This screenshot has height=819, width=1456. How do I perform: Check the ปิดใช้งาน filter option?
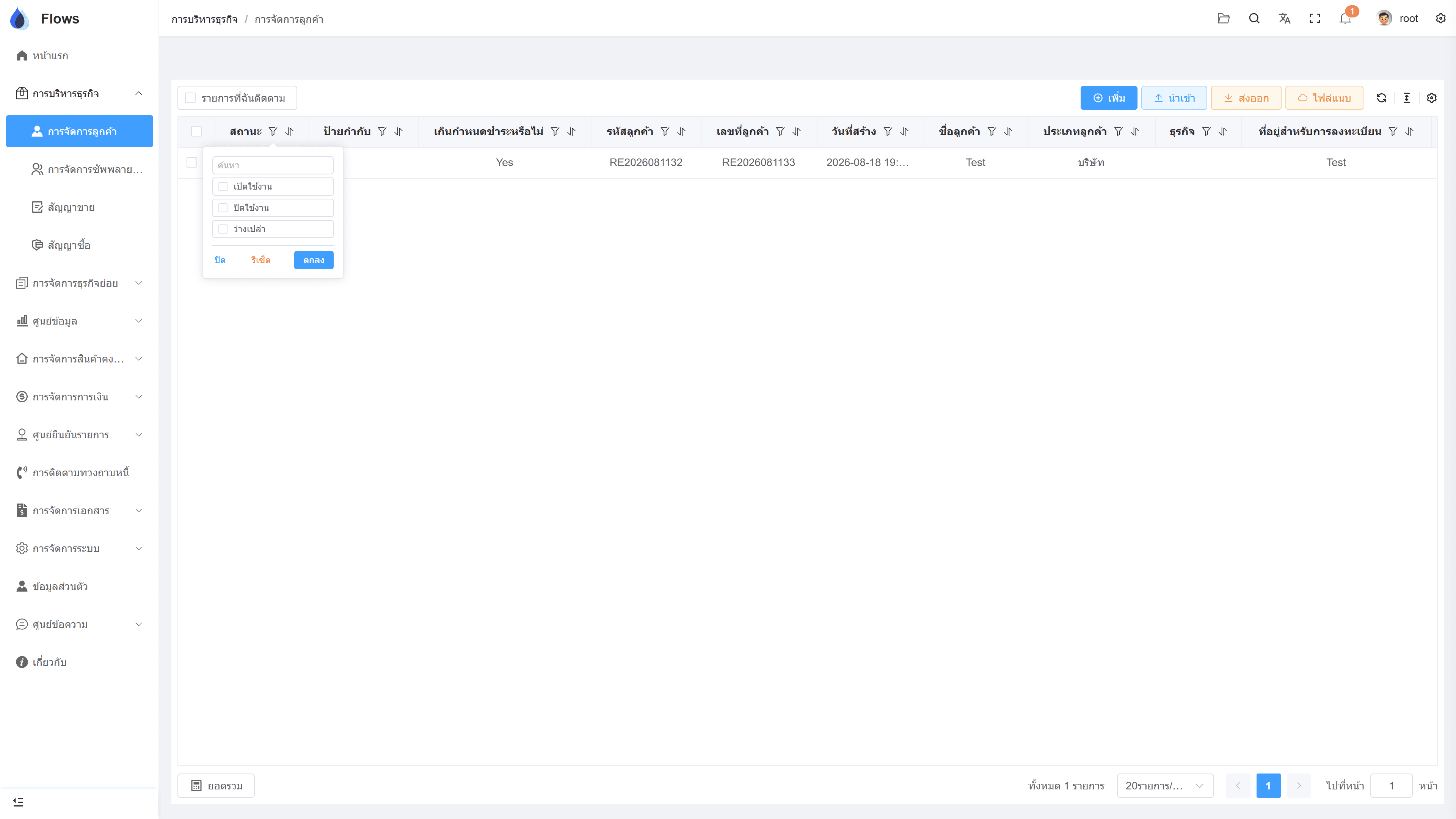coord(223,208)
